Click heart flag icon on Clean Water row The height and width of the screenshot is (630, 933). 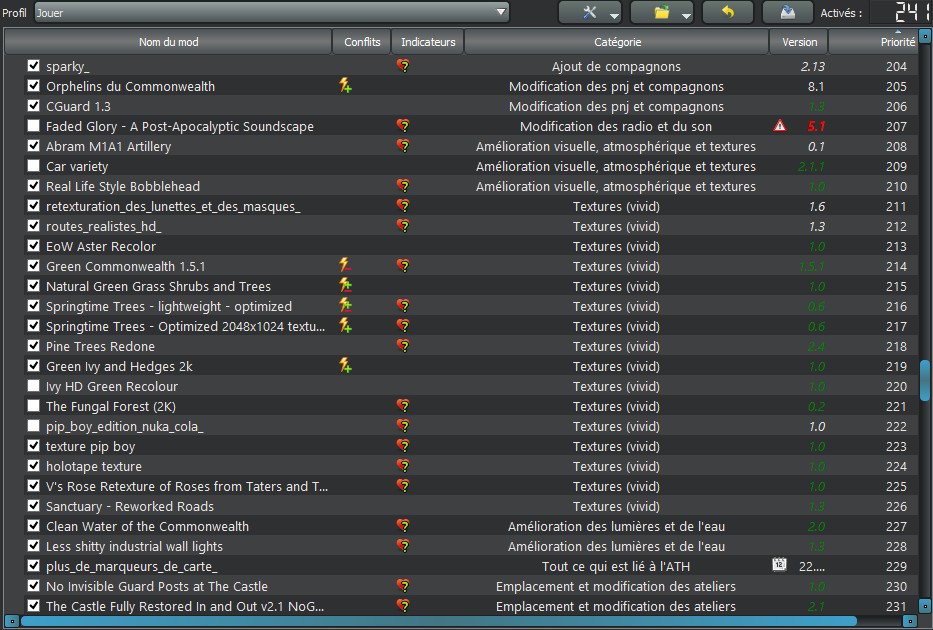tap(403, 526)
